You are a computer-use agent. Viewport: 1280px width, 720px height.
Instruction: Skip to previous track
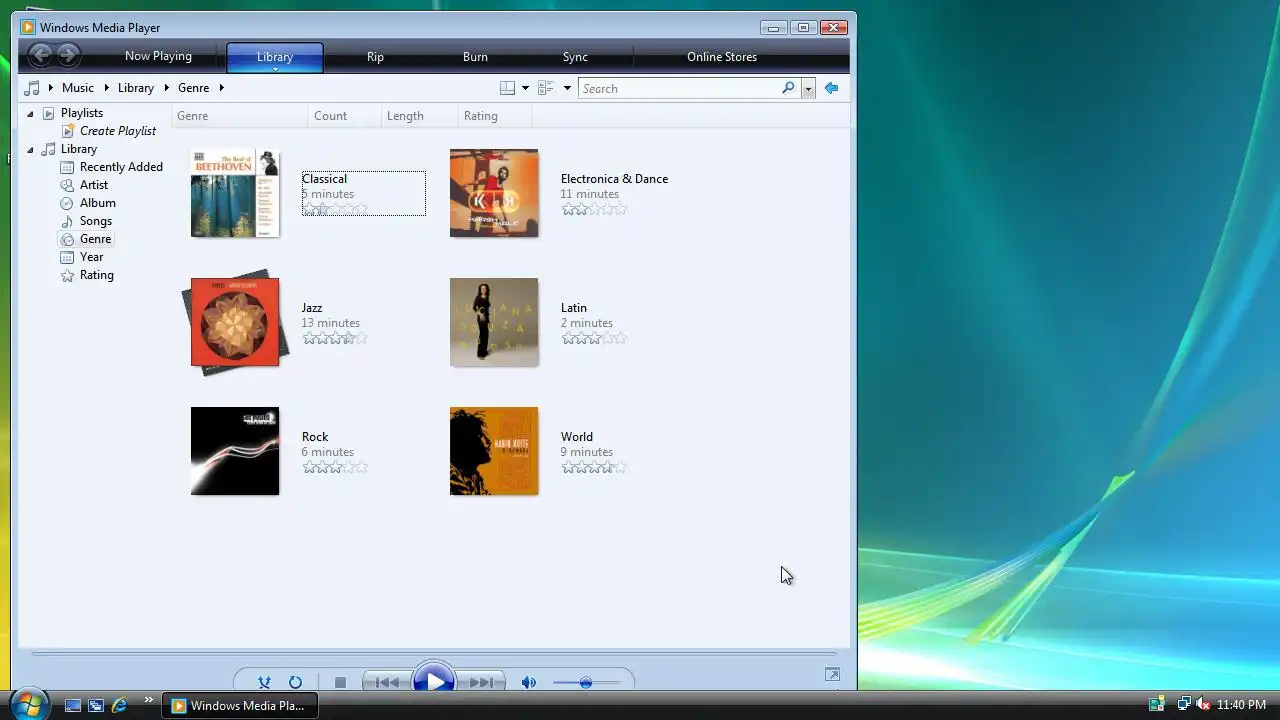pyautogui.click(x=387, y=682)
